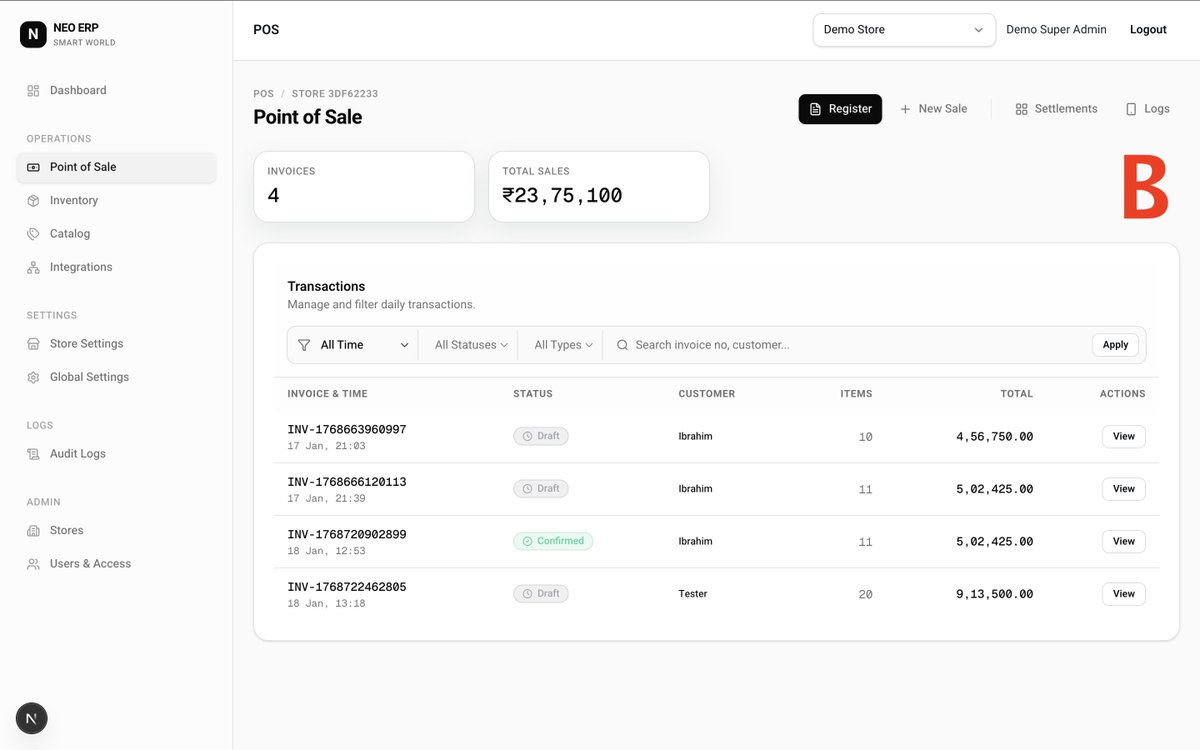Click total amount 9,13,500.00
Screen dimensions: 1200x750
coord(995,594)
